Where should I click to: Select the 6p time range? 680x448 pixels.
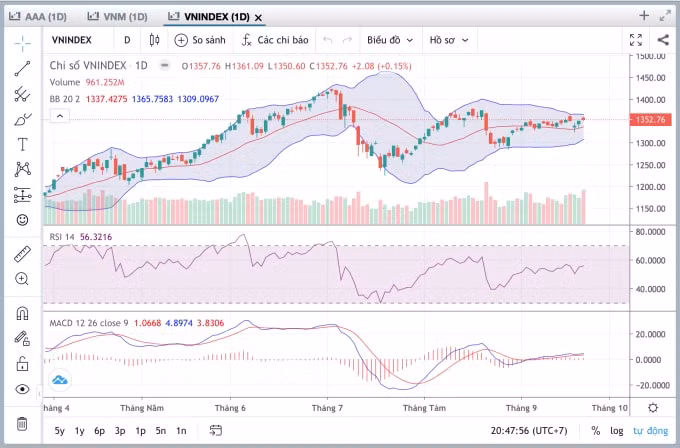point(99,431)
